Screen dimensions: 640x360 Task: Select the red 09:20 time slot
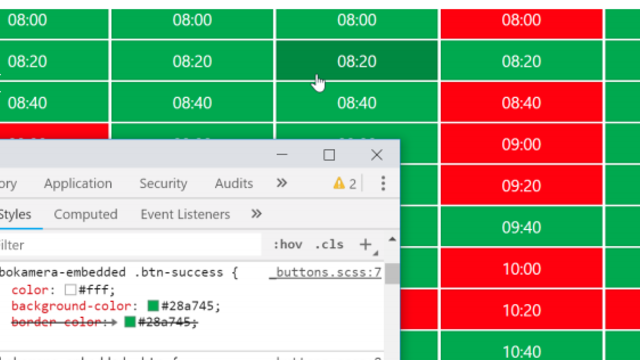tap(522, 185)
